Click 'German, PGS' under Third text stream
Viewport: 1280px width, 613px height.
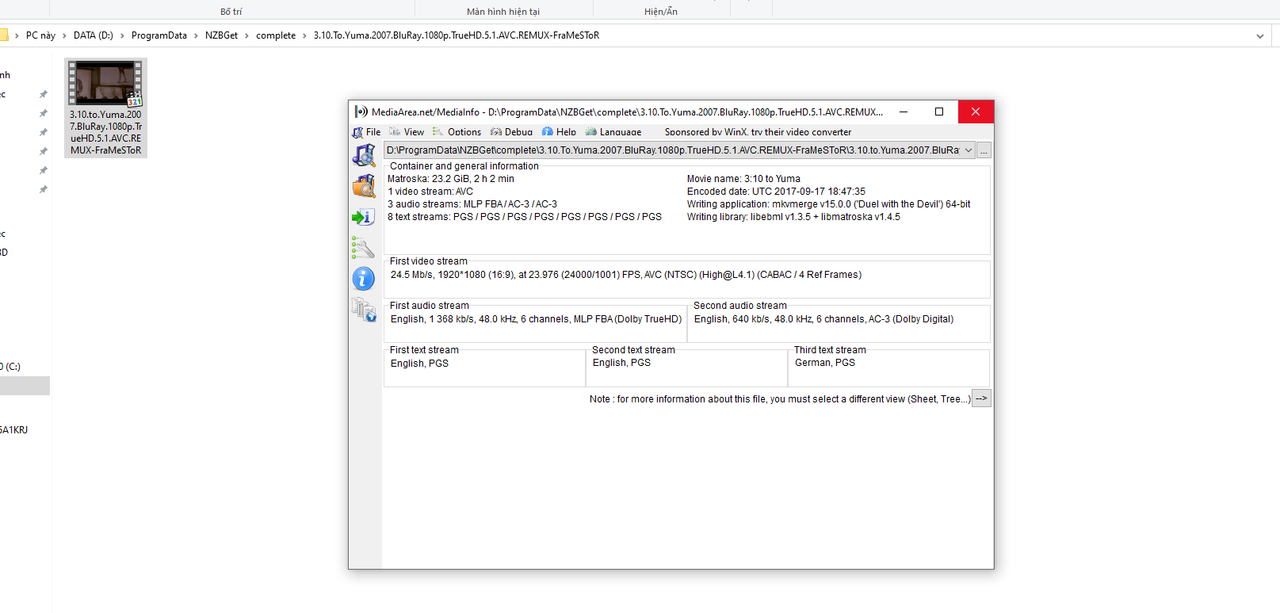[x=824, y=363]
